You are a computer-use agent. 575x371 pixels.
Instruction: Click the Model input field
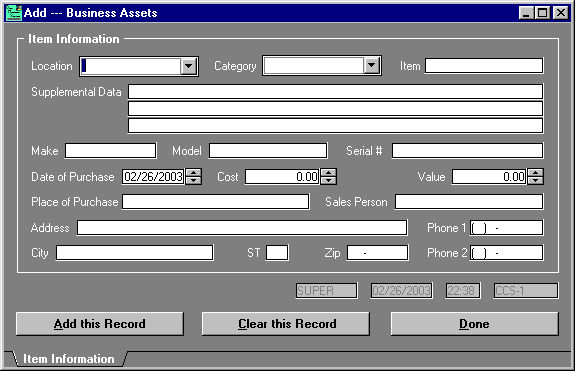pos(268,151)
